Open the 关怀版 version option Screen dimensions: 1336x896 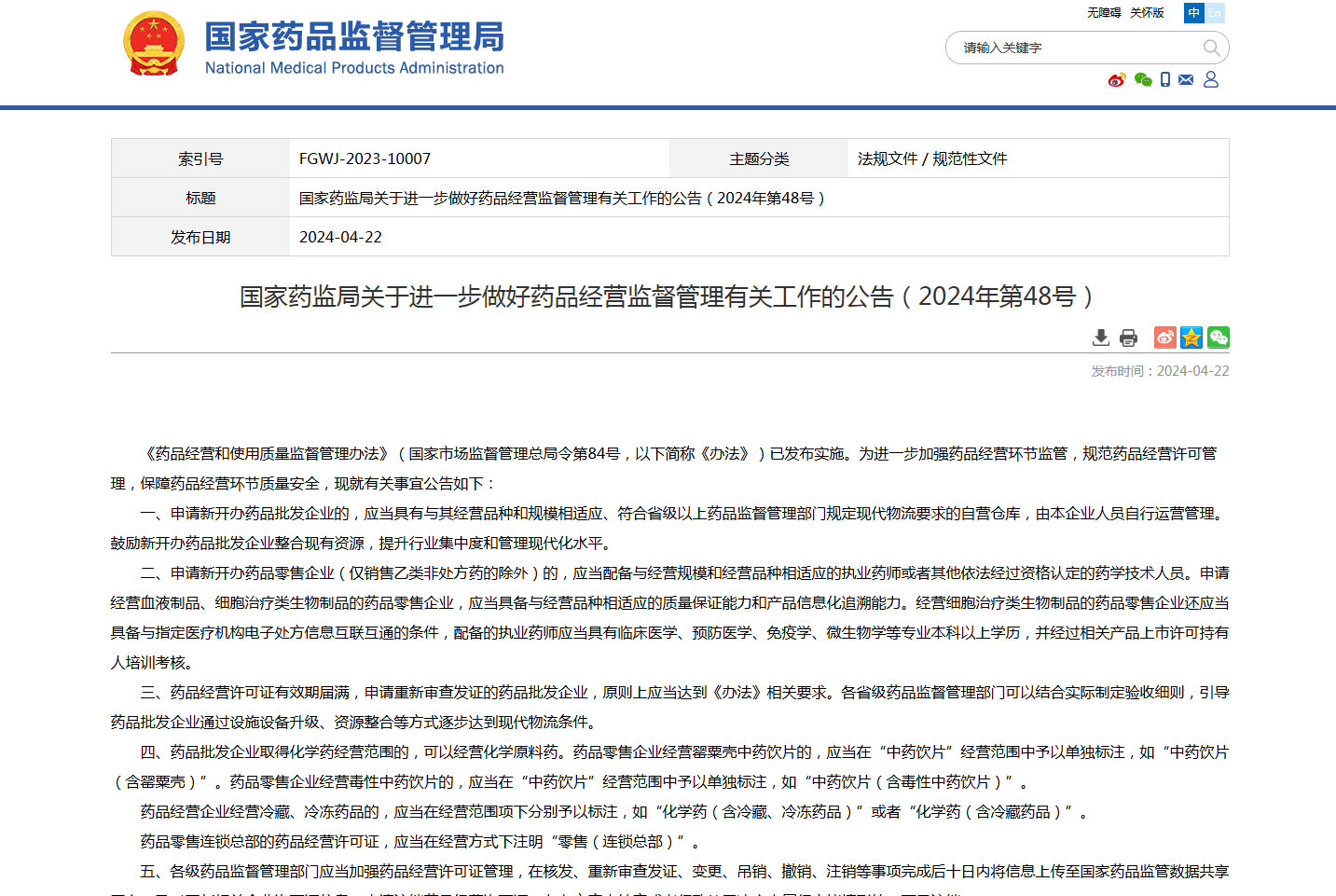[x=1147, y=13]
